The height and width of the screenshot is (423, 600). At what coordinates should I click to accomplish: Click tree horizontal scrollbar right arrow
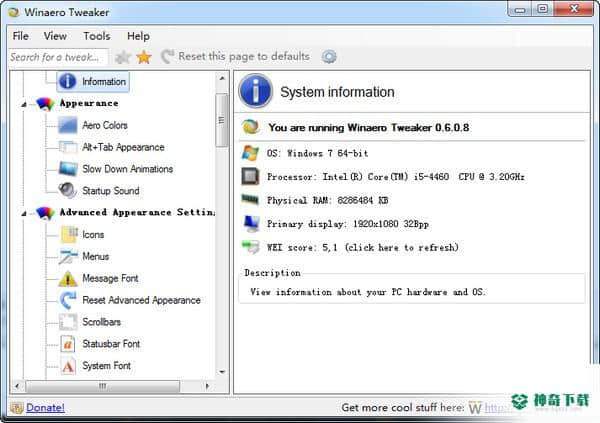point(207,386)
